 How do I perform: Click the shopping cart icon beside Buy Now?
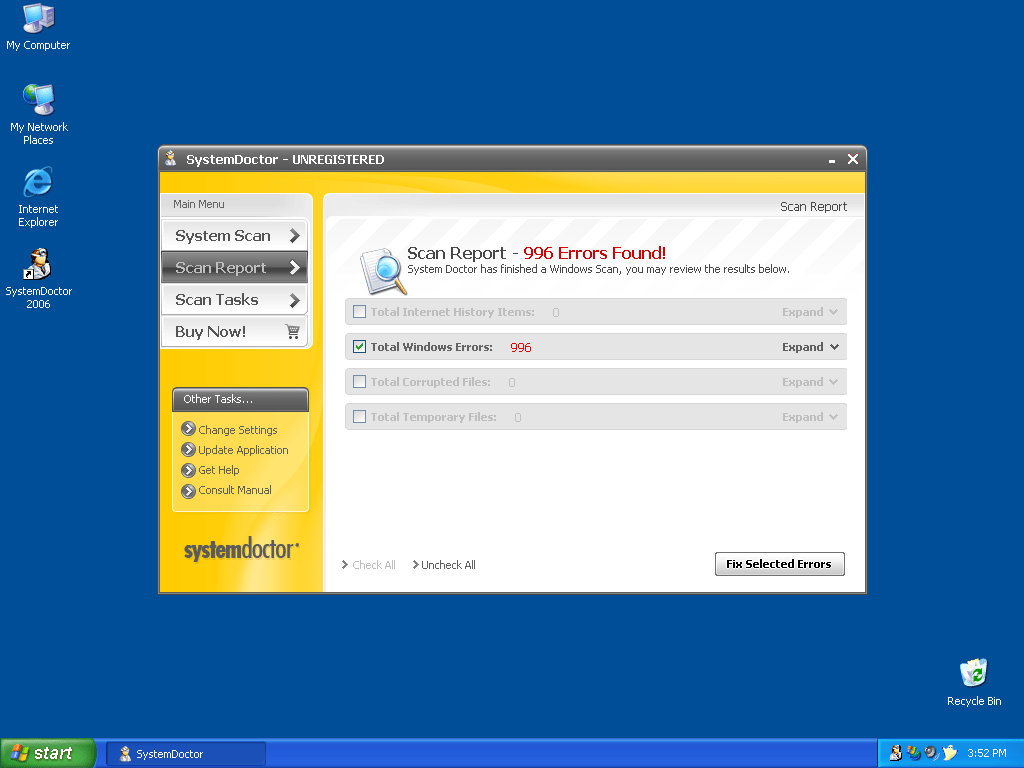pyautogui.click(x=292, y=332)
